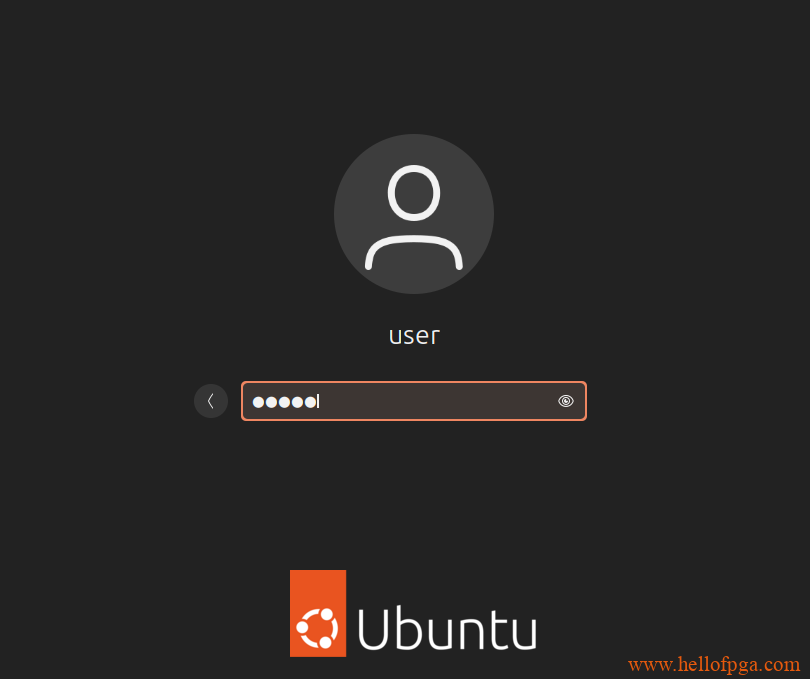Open the www.hellofpga.com watermark link
The height and width of the screenshot is (679, 810).
click(x=714, y=665)
